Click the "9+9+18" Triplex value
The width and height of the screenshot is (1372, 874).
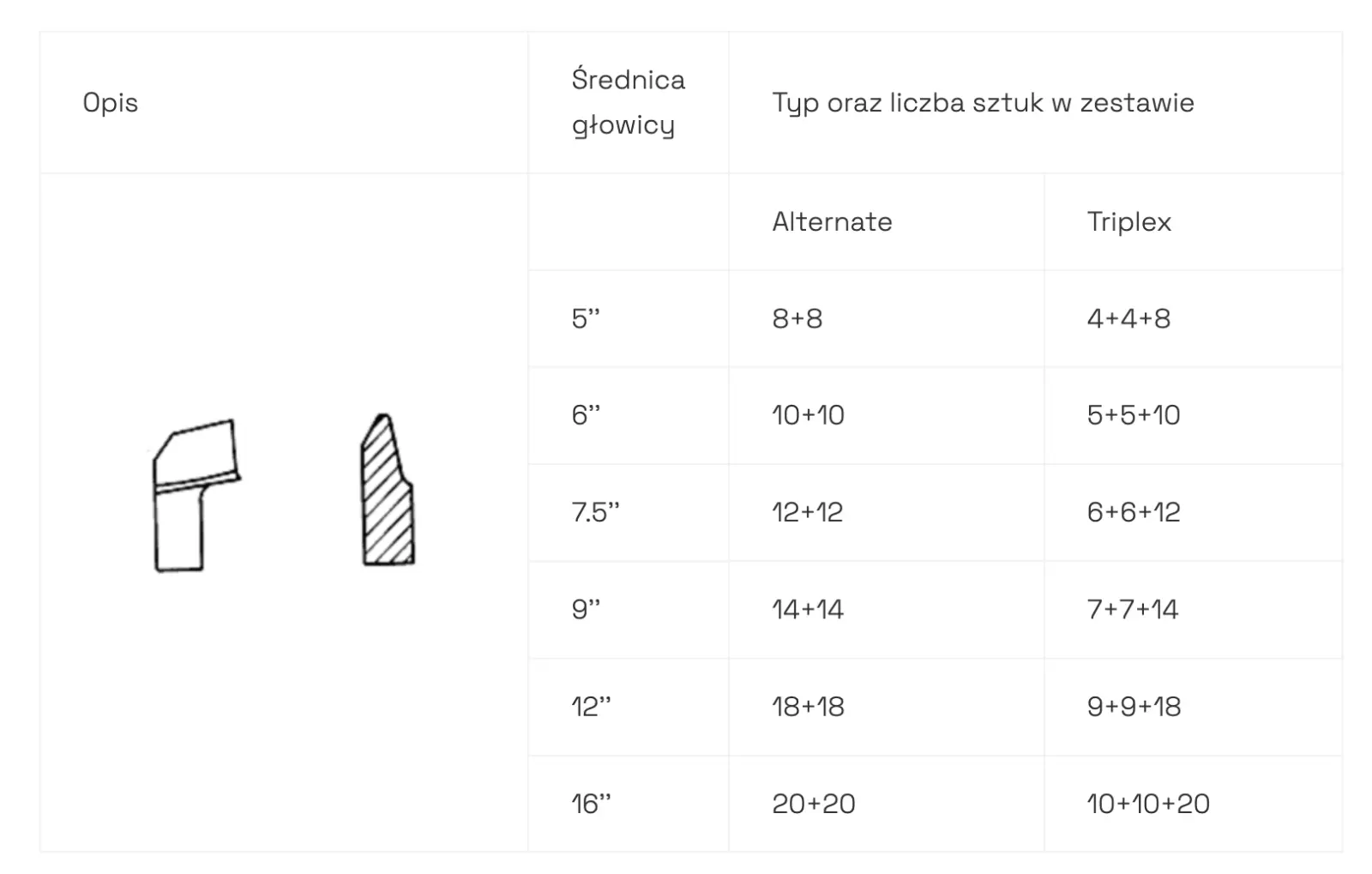click(1134, 707)
